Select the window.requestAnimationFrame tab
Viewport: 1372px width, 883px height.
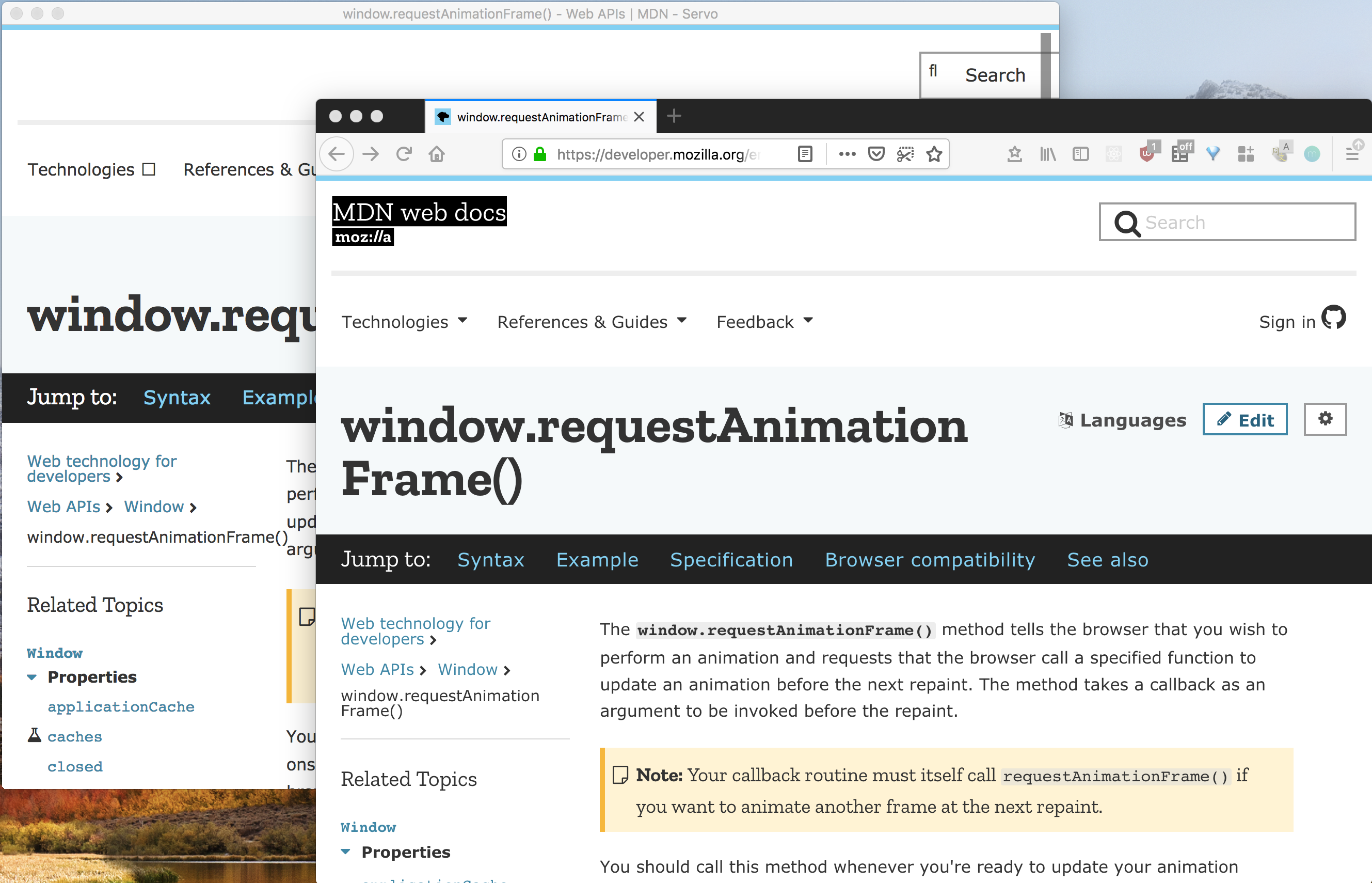[x=540, y=117]
